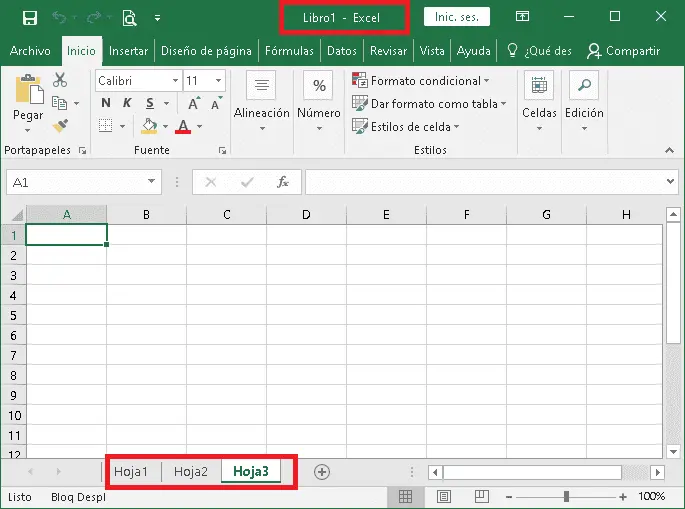Add a new sheet with plus icon
The width and height of the screenshot is (685, 509).
(322, 472)
